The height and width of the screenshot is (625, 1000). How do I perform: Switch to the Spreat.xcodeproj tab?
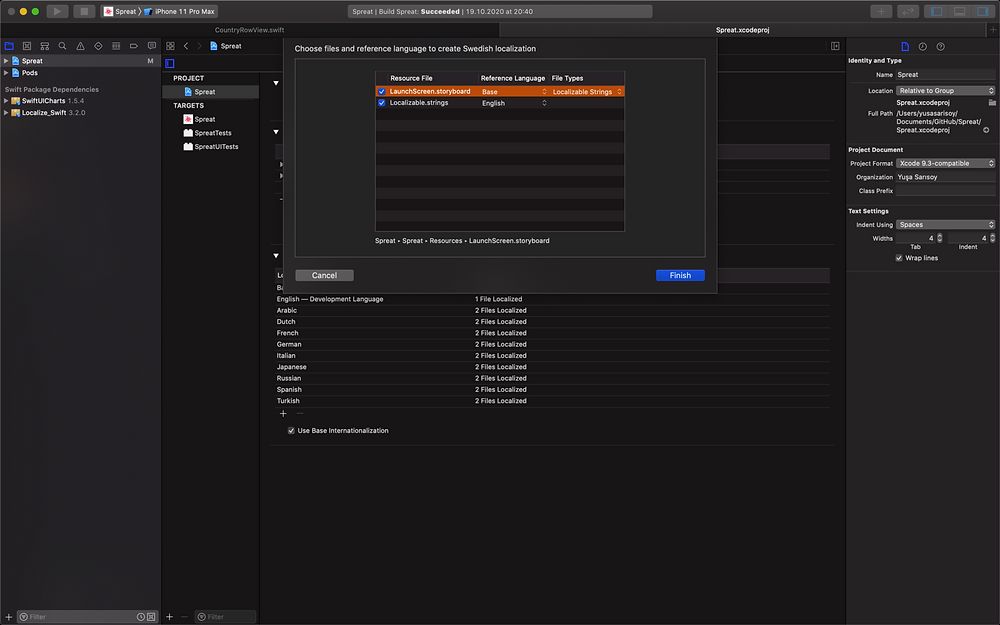click(x=742, y=30)
